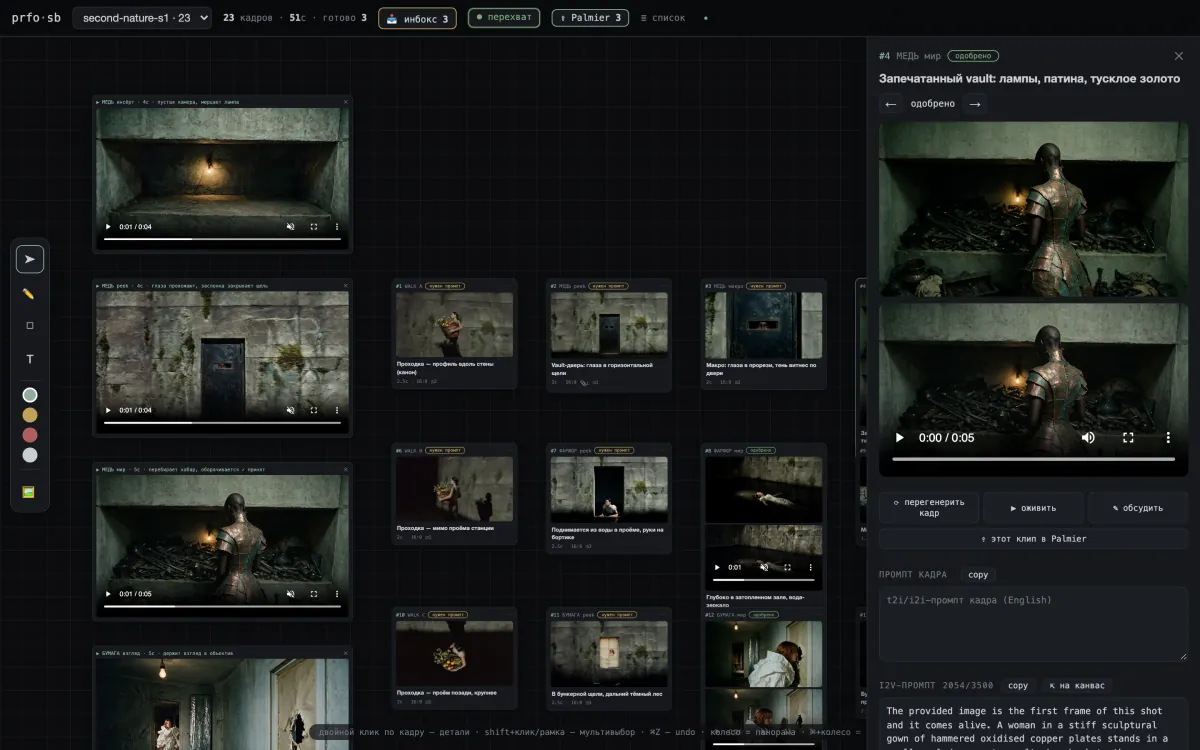
Task: Seek the МЕДЬ инсерт video progress bar
Action: (x=222, y=240)
